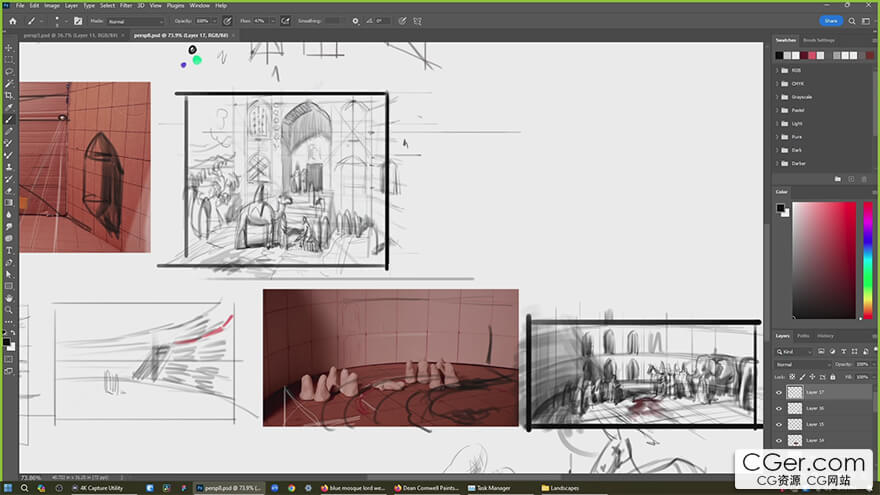Hide Layer 17 with eye icon
This screenshot has height=495, width=880.
780,393
